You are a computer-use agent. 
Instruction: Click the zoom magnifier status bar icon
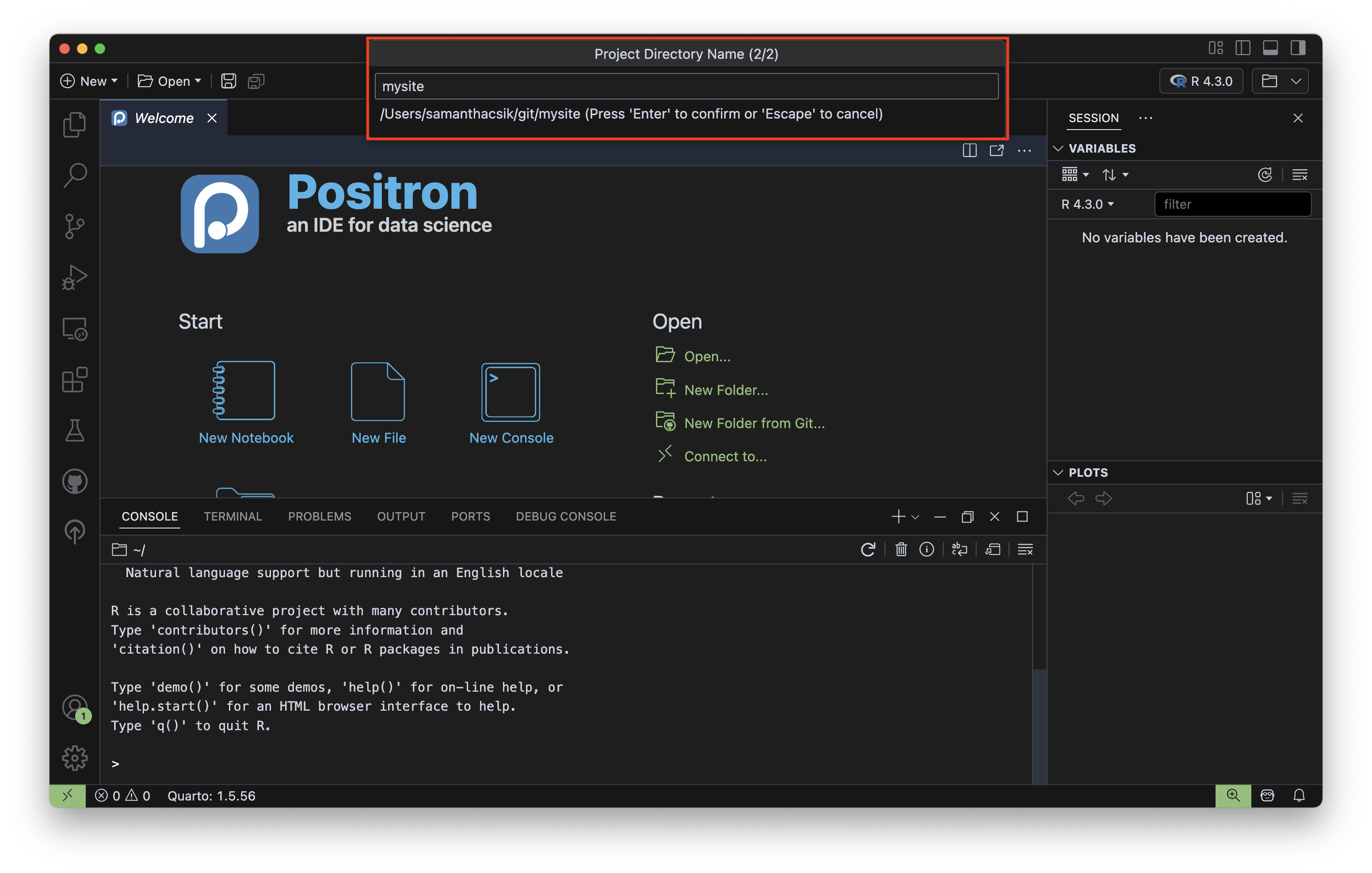tap(1233, 796)
